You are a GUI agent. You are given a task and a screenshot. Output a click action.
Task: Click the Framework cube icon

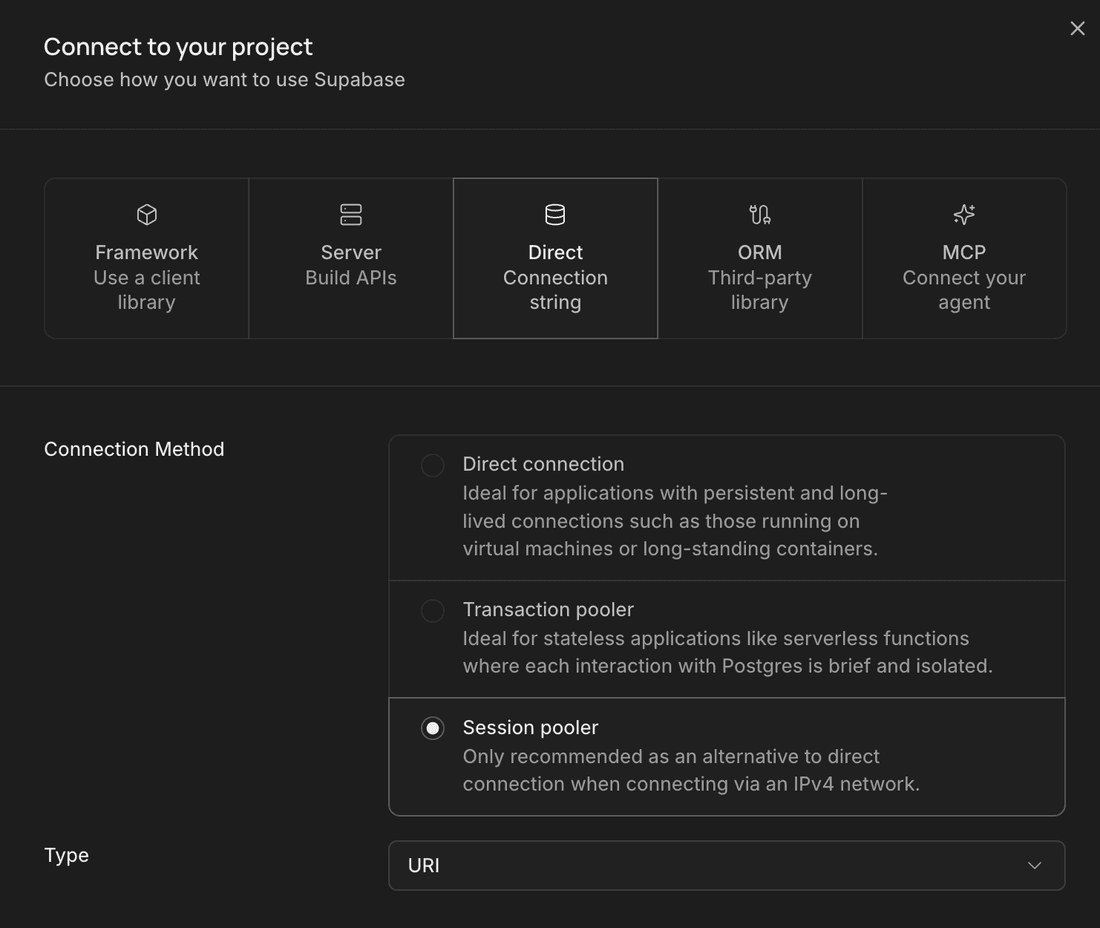pyautogui.click(x=147, y=215)
